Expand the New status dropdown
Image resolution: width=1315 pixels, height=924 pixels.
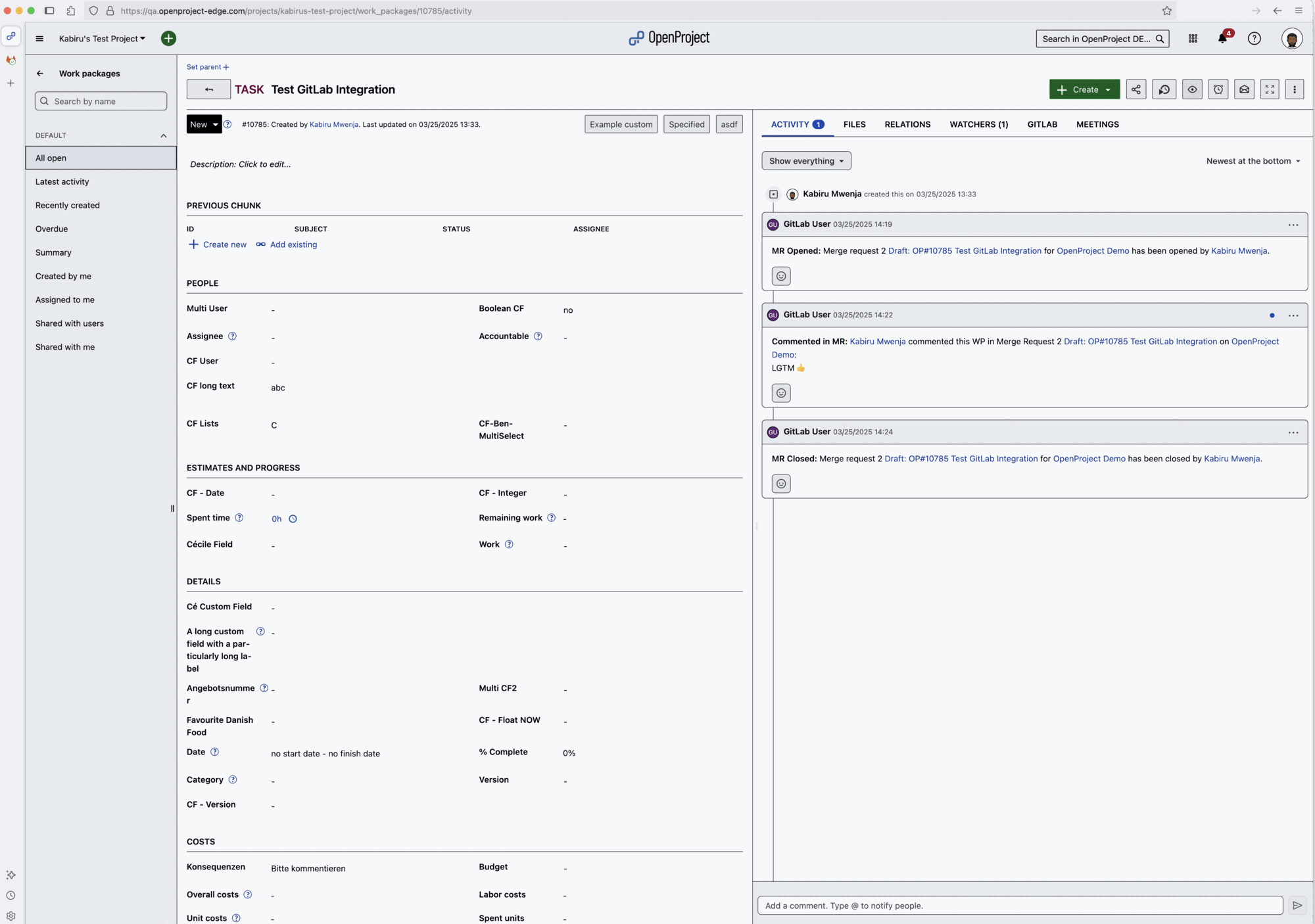204,124
